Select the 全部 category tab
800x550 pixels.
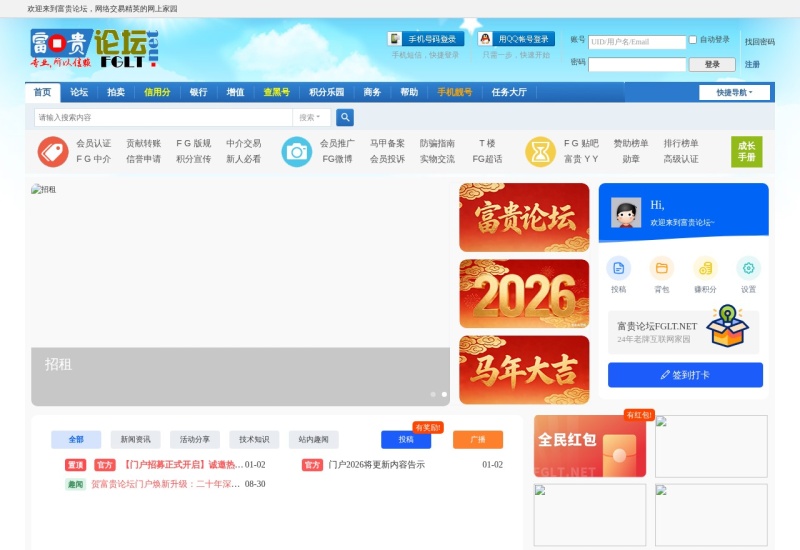click(x=76, y=439)
